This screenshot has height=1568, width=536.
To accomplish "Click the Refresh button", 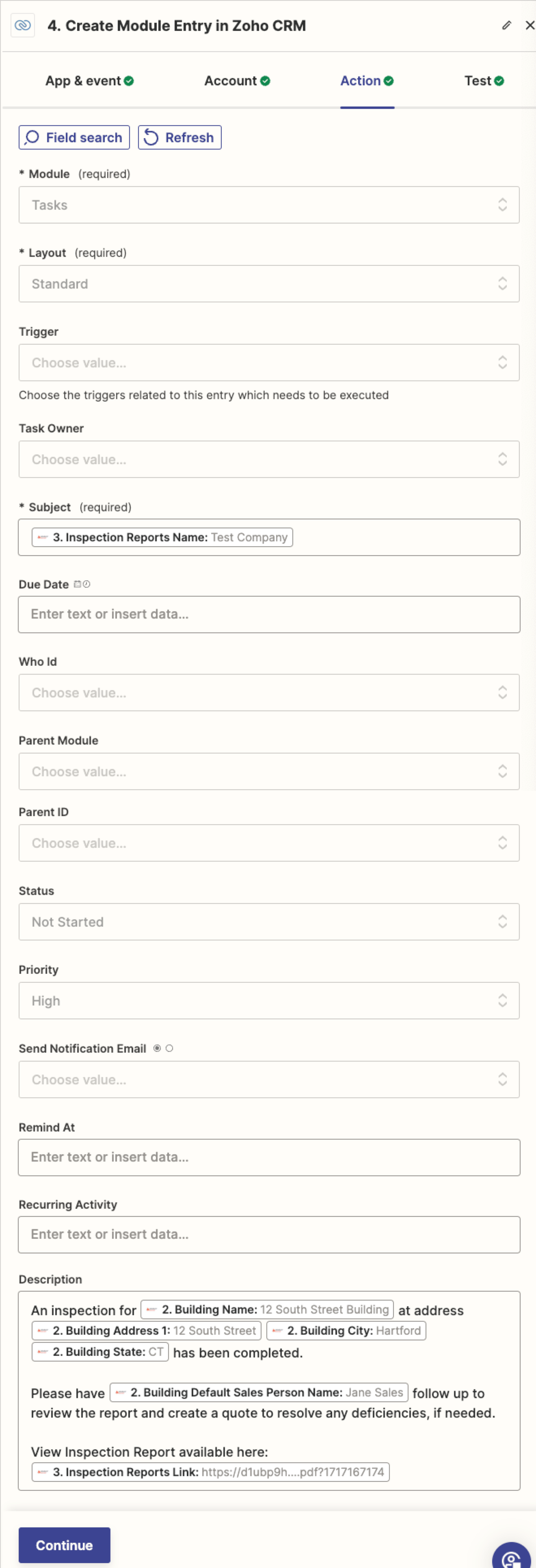I will (x=179, y=137).
